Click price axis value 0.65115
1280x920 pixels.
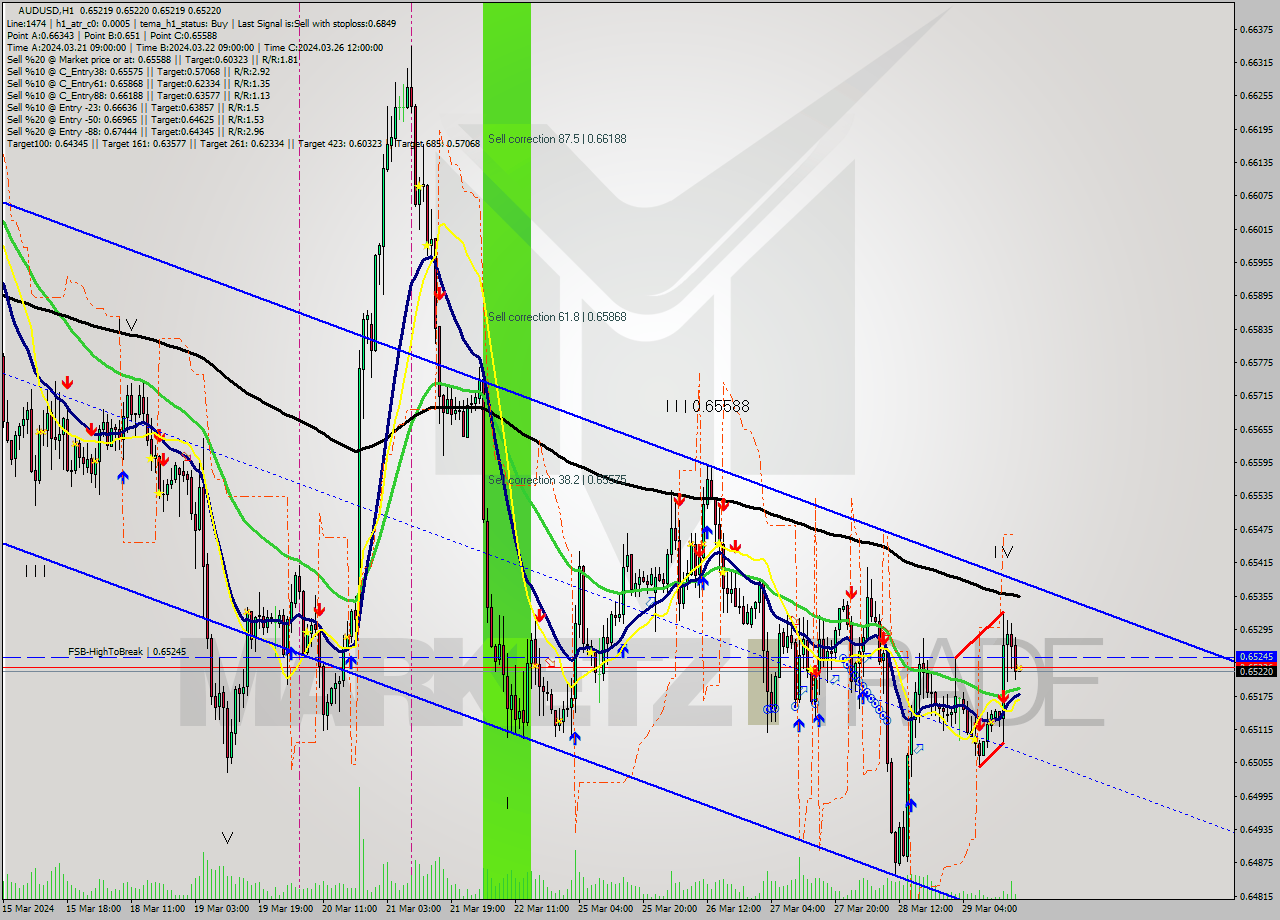pyautogui.click(x=1256, y=729)
